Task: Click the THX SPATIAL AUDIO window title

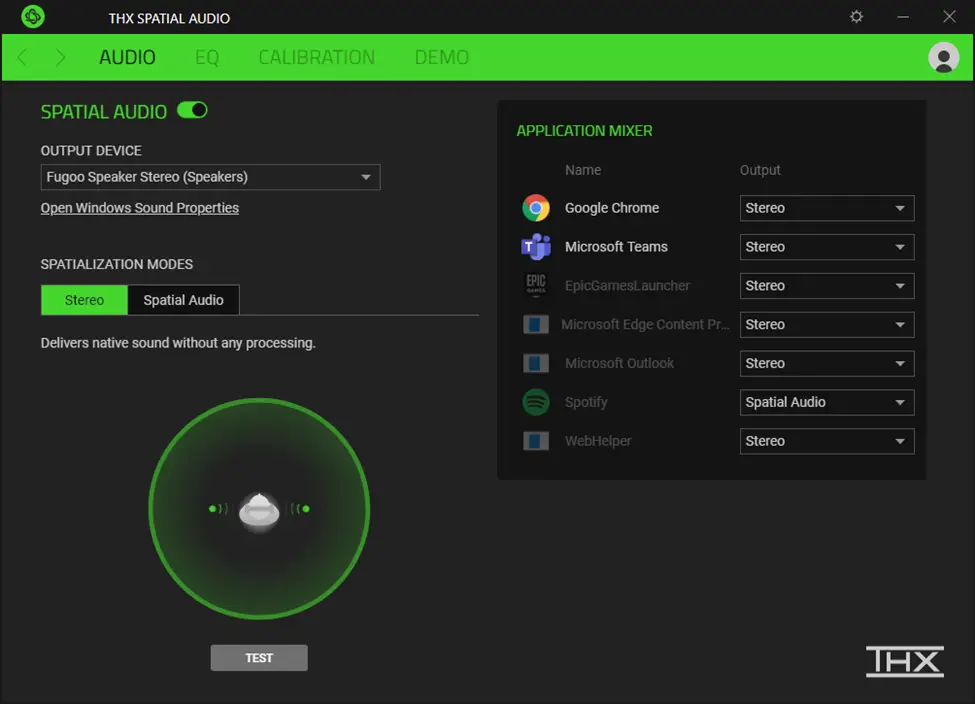Action: [x=169, y=19]
